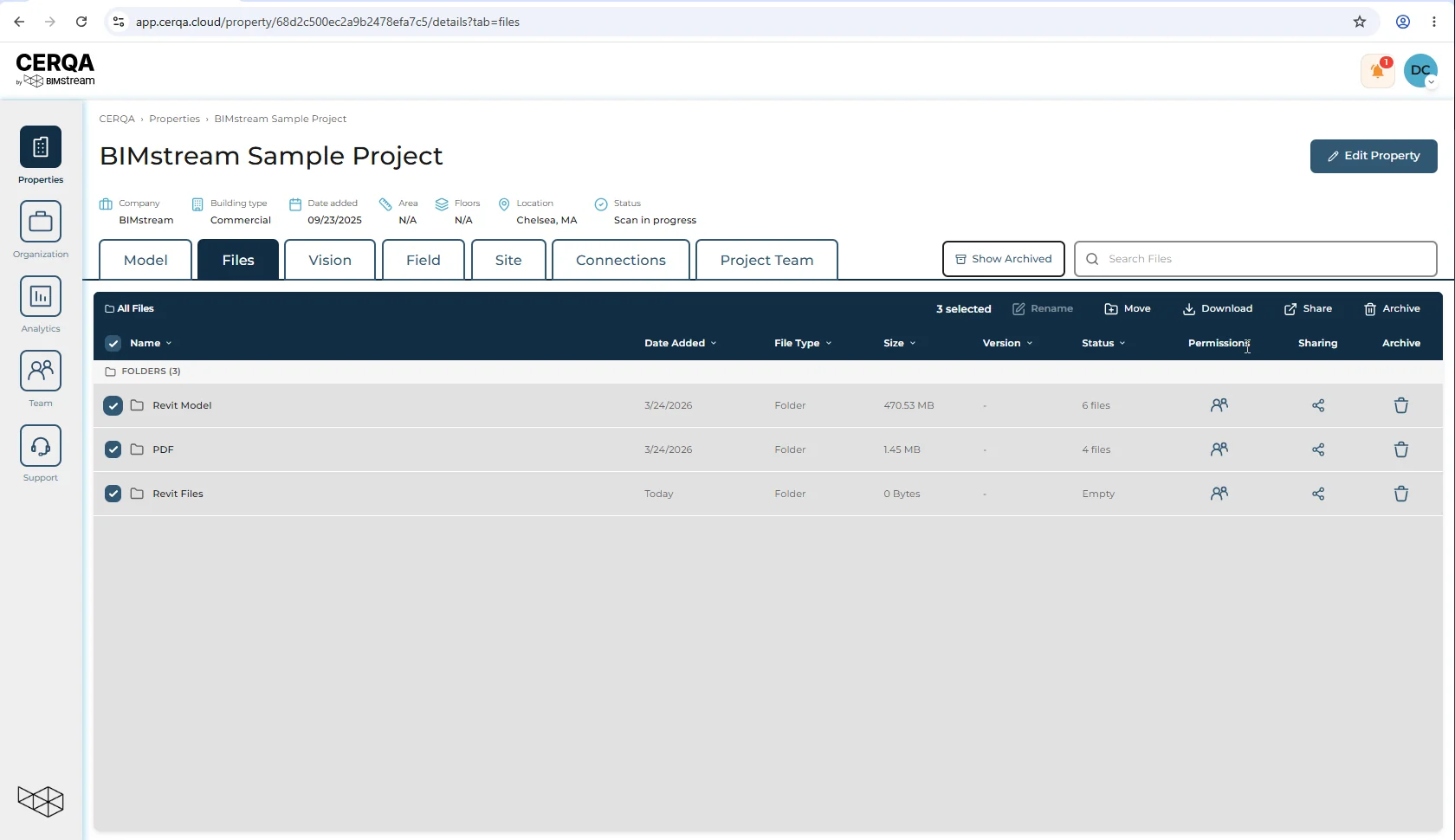Click the CERQA logo

click(55, 69)
